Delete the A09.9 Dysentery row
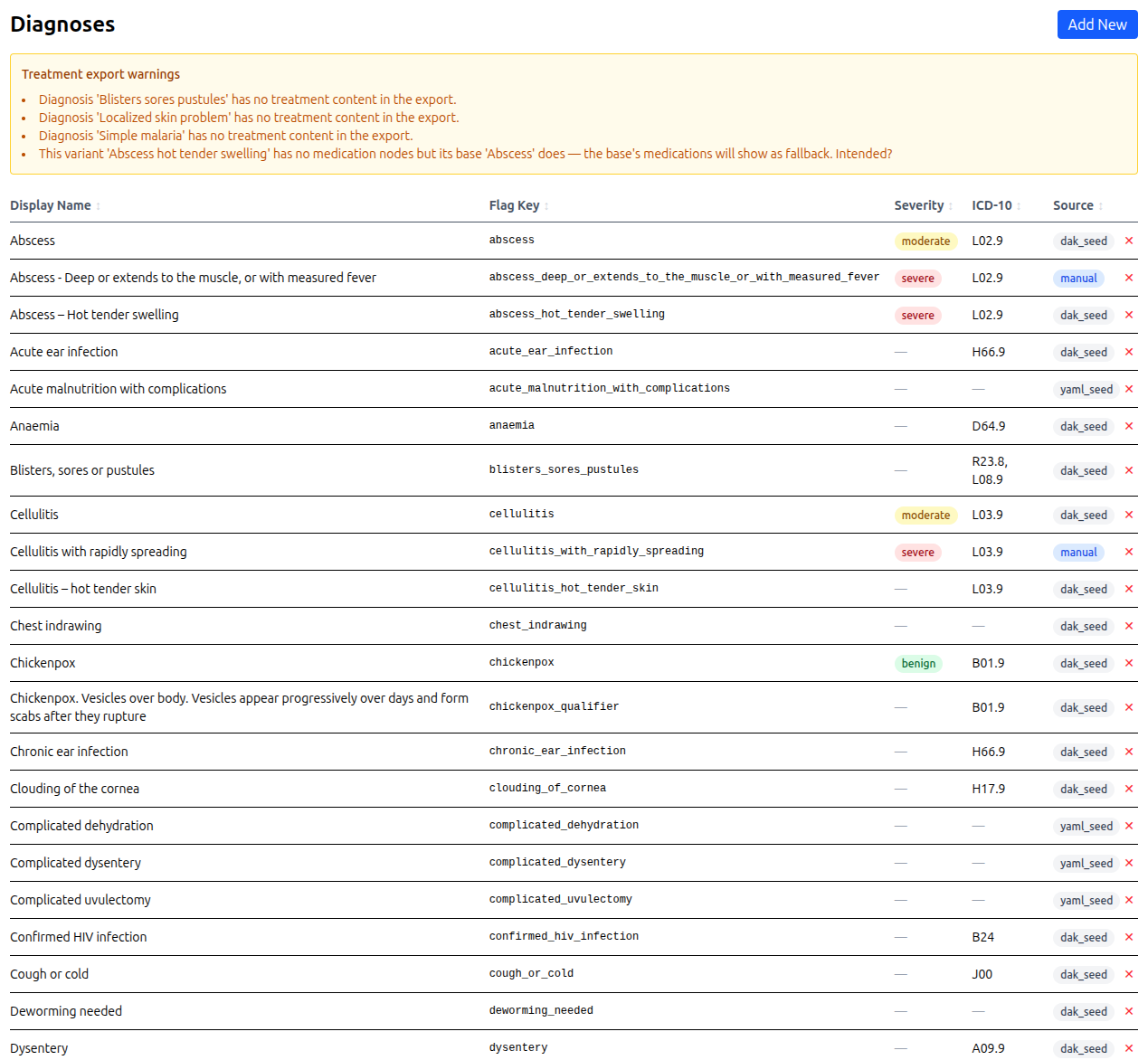This screenshot has width=1148, height=1060. tap(1129, 1048)
